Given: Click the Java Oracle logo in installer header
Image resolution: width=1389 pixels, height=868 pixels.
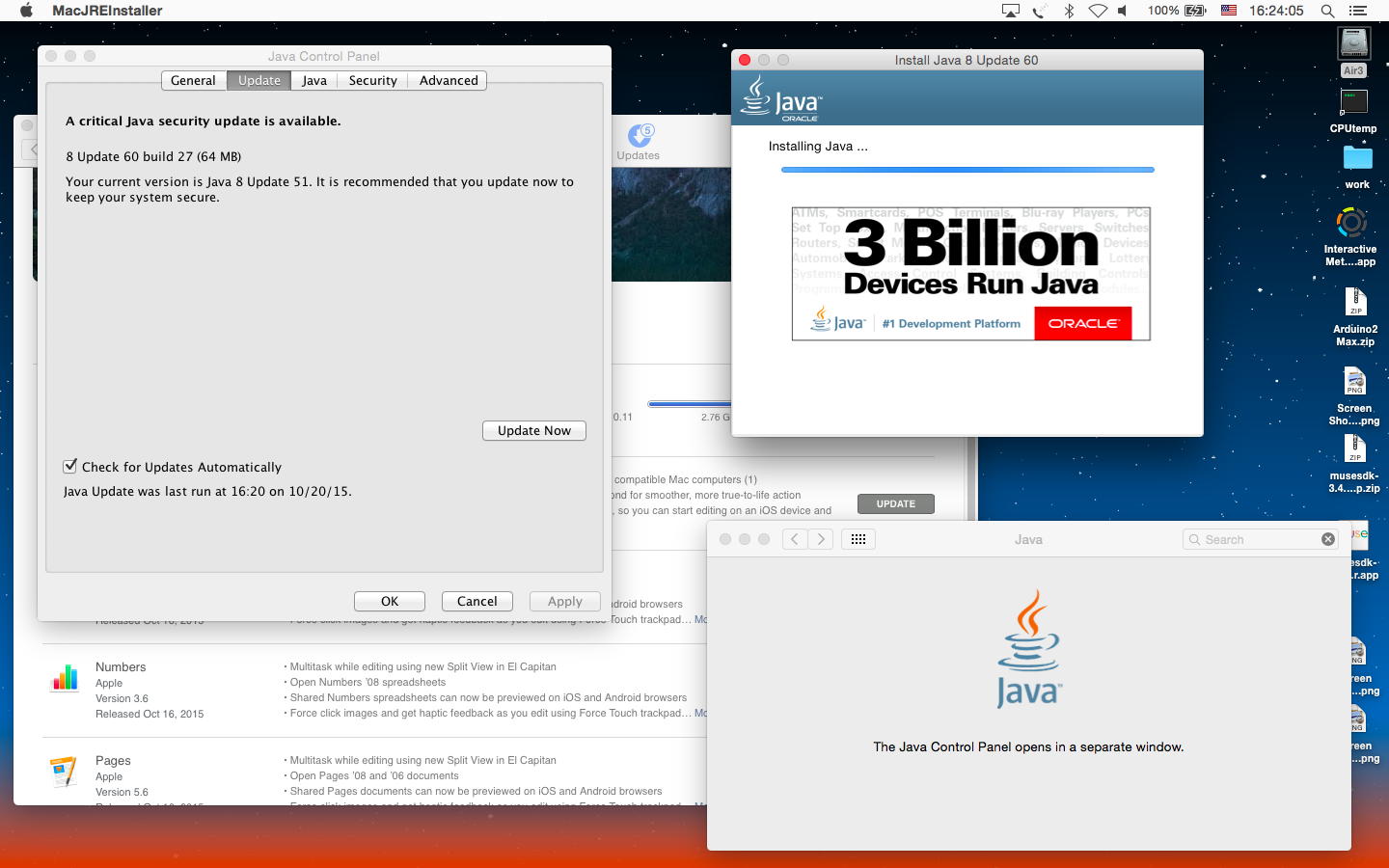Looking at the screenshot, I should pyautogui.click(x=781, y=98).
